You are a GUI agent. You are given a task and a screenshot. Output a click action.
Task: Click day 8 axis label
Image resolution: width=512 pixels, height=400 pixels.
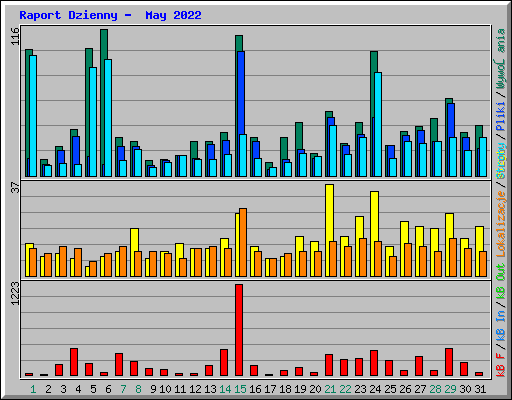click(x=138, y=389)
